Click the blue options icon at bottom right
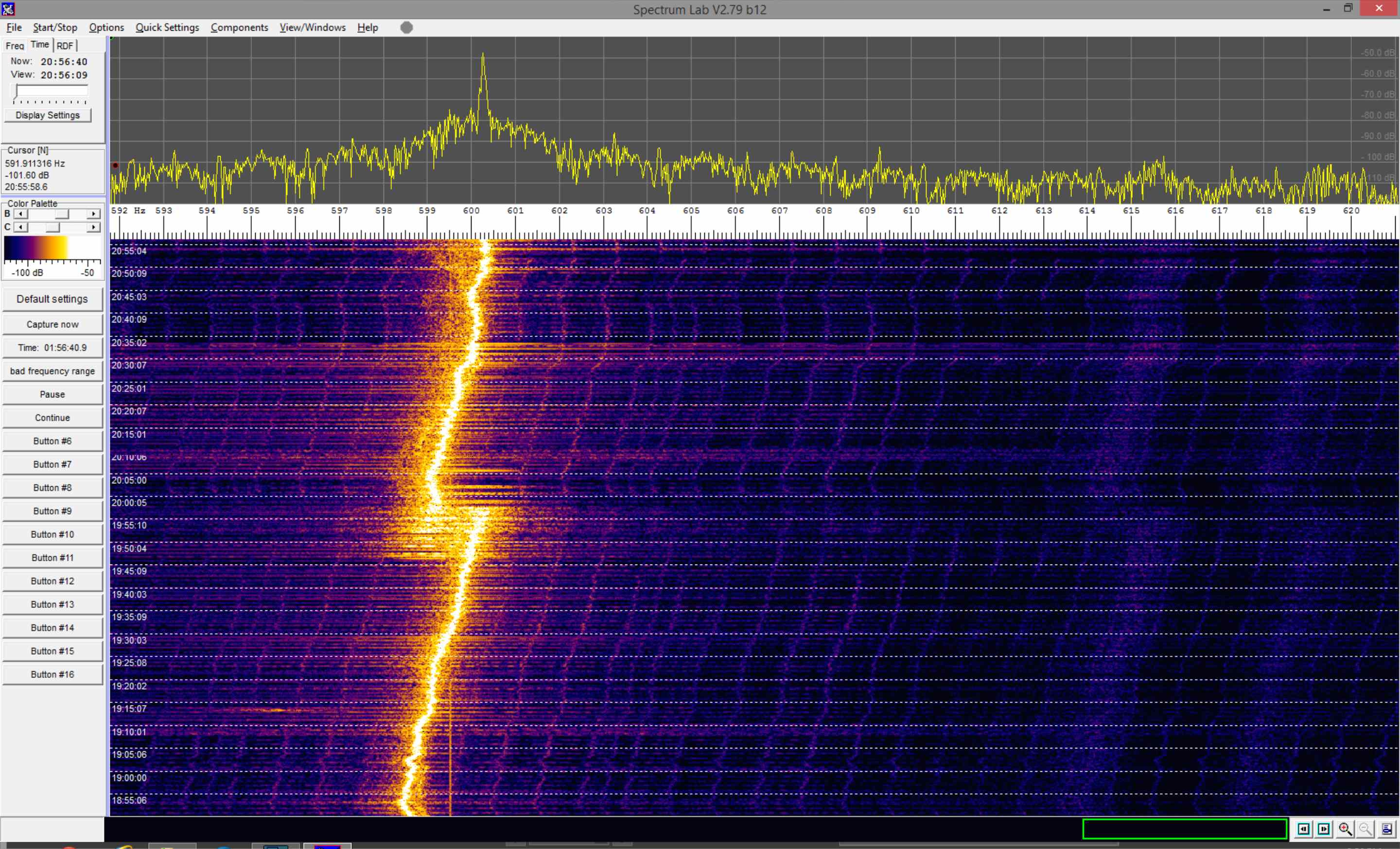This screenshot has height=849, width=1400. click(1386, 829)
